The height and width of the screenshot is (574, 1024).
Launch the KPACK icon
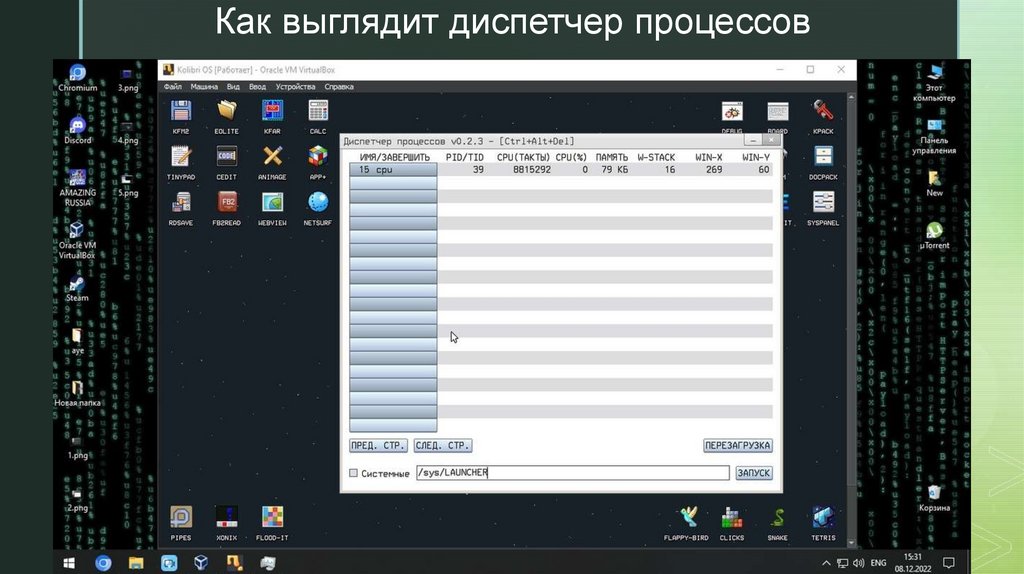(823, 111)
